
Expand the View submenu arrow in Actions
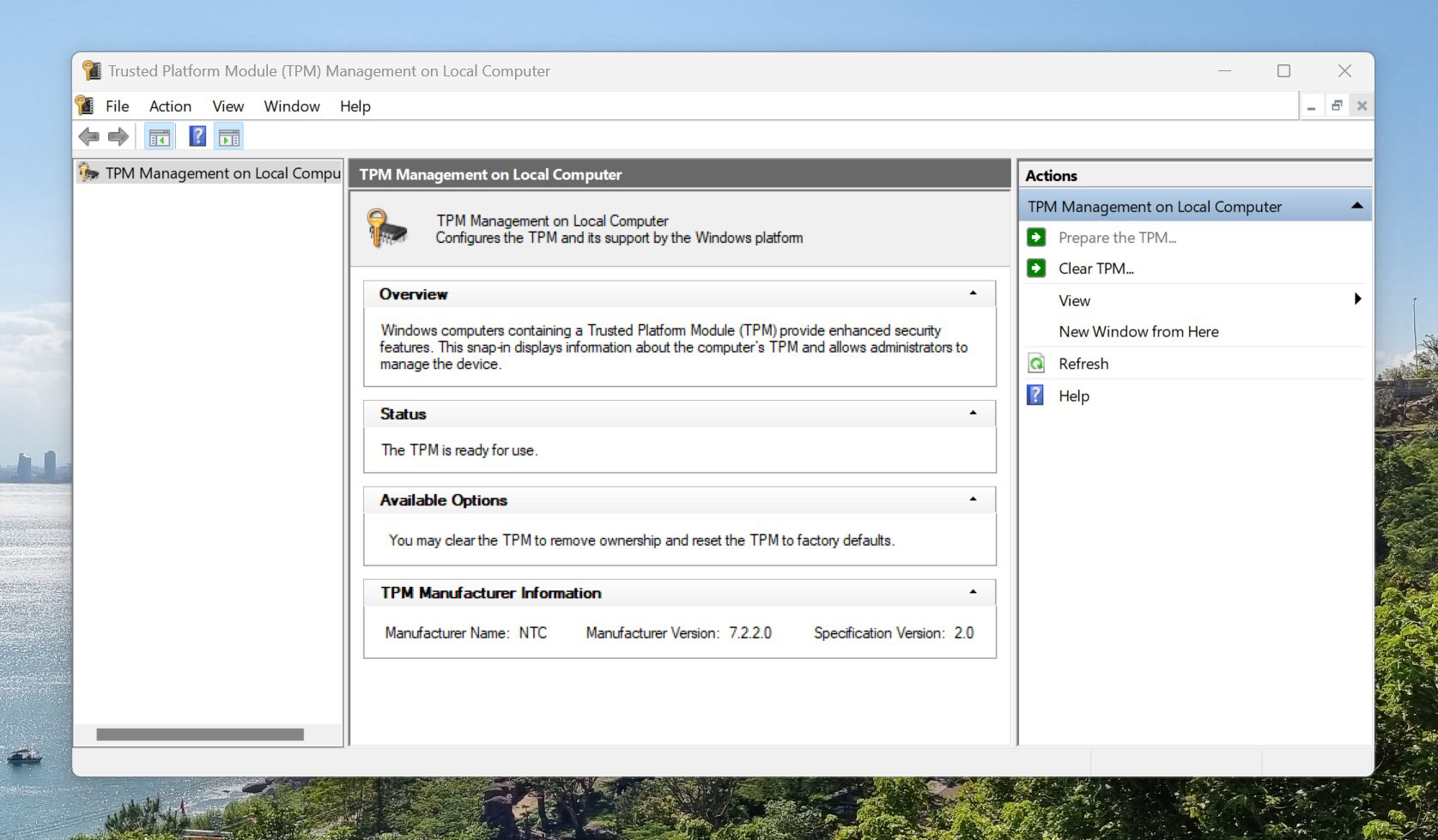click(1357, 299)
